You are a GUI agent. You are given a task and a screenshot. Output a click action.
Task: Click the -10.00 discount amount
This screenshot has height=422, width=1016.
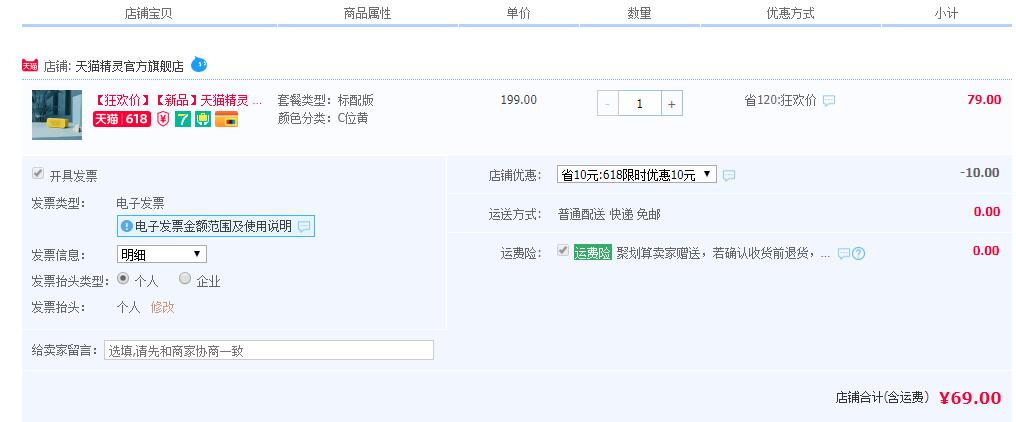click(x=979, y=172)
